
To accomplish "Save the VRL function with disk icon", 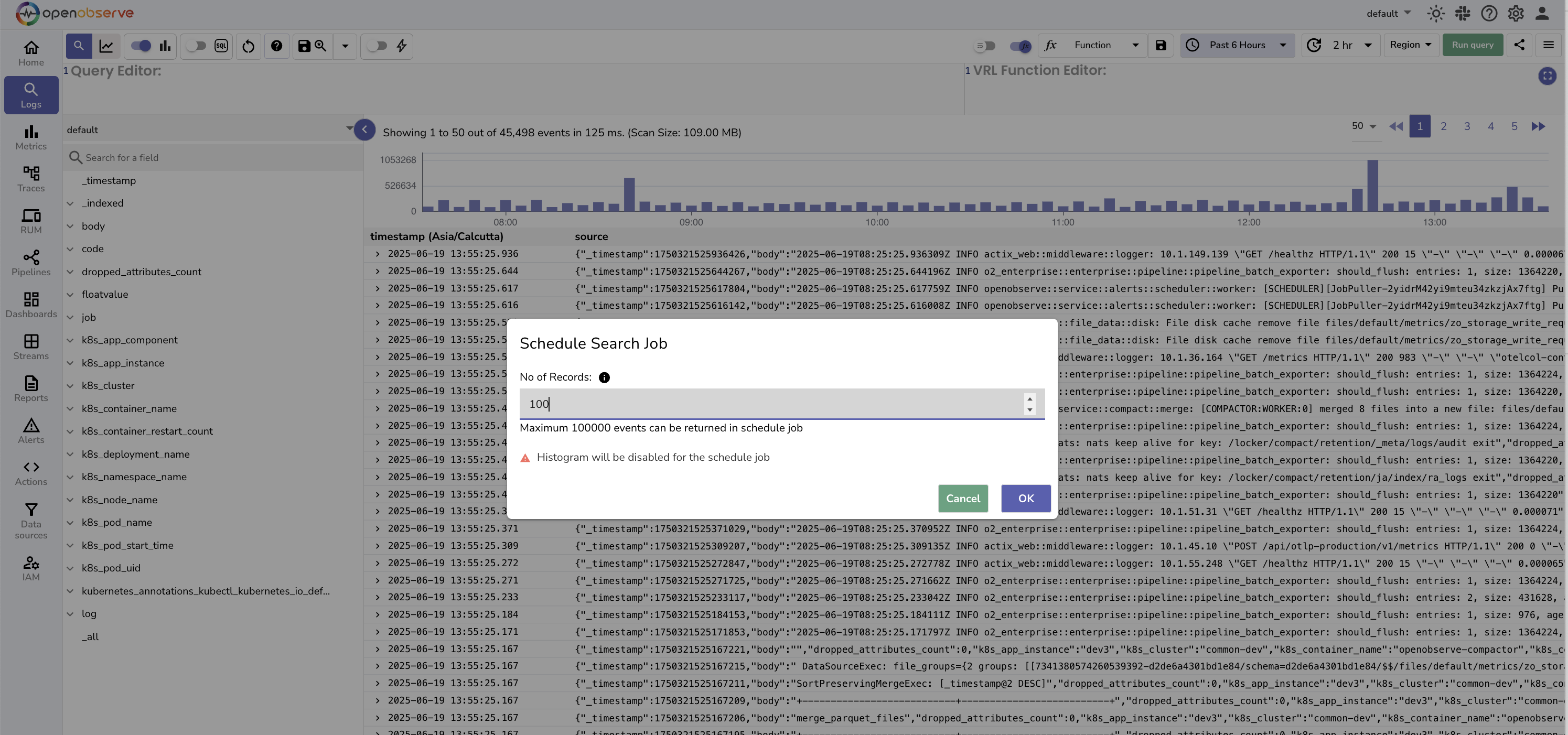I will pos(1161,46).
